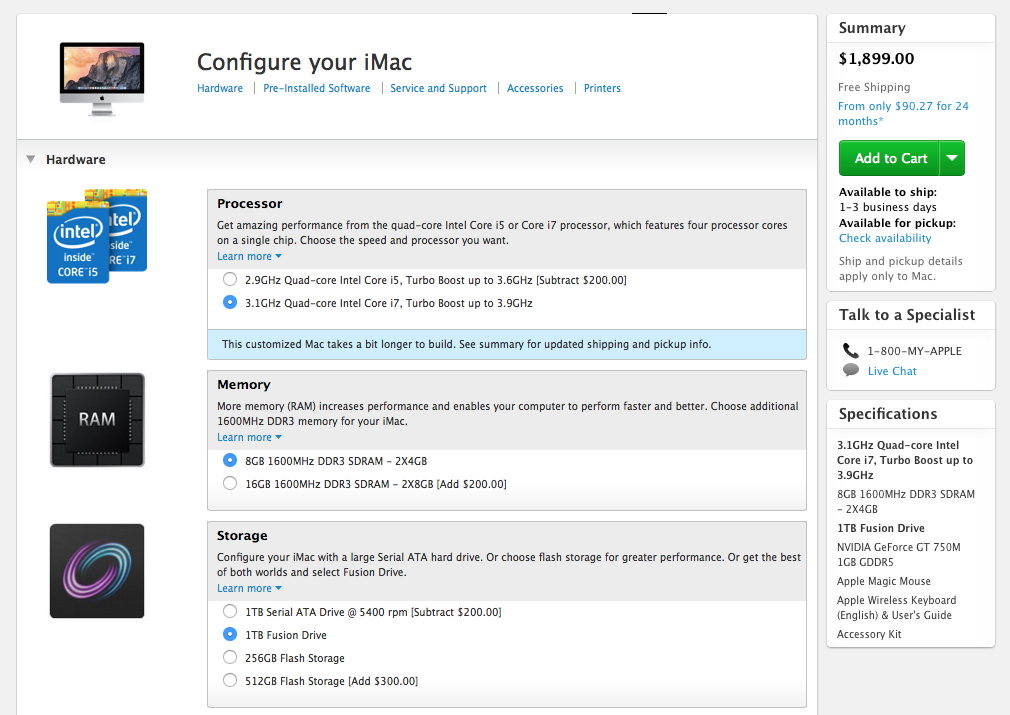Select 512GB Flash Storage option
1010x715 pixels.
[230, 680]
